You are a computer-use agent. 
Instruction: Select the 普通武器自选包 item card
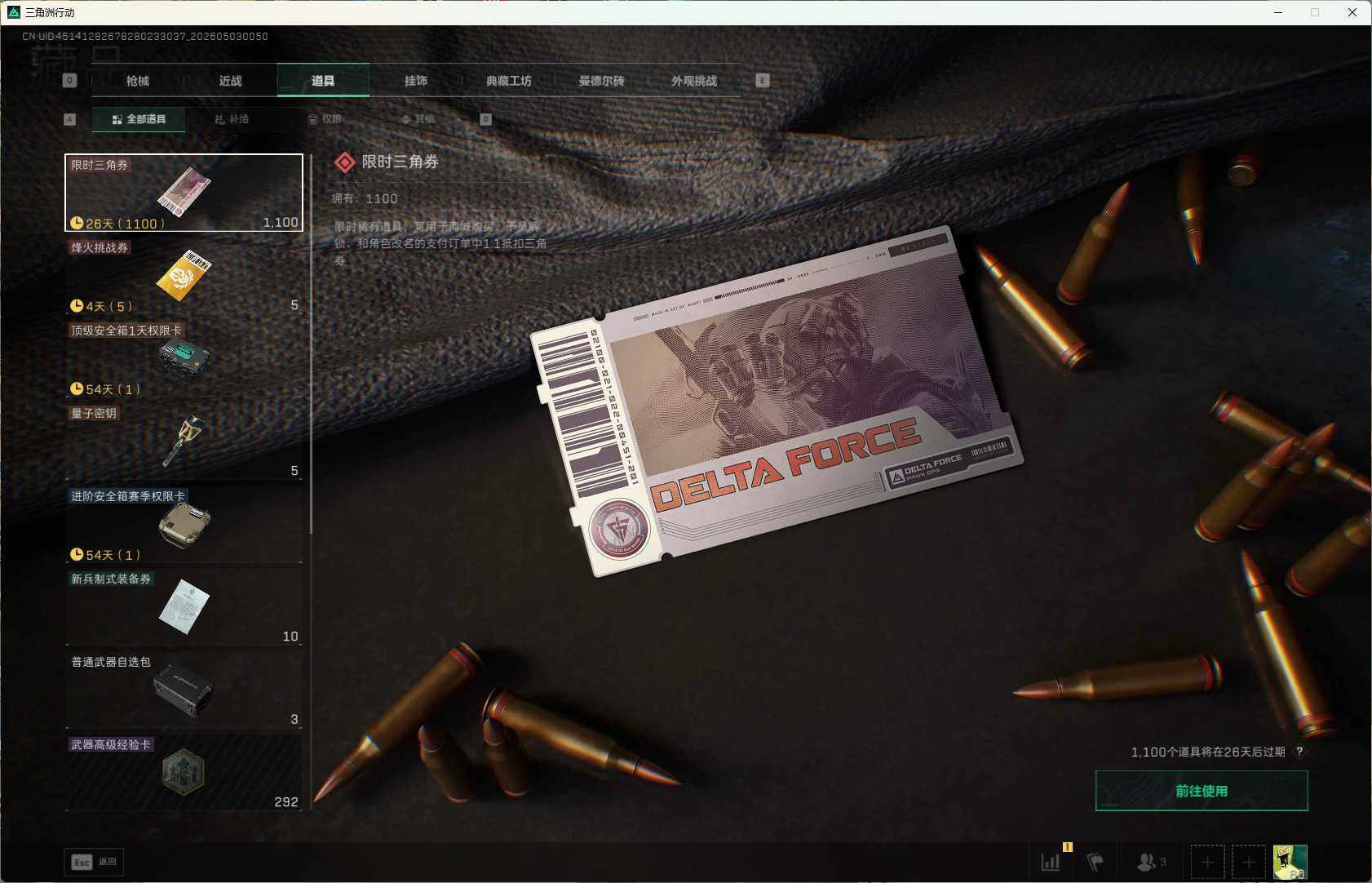[184, 690]
